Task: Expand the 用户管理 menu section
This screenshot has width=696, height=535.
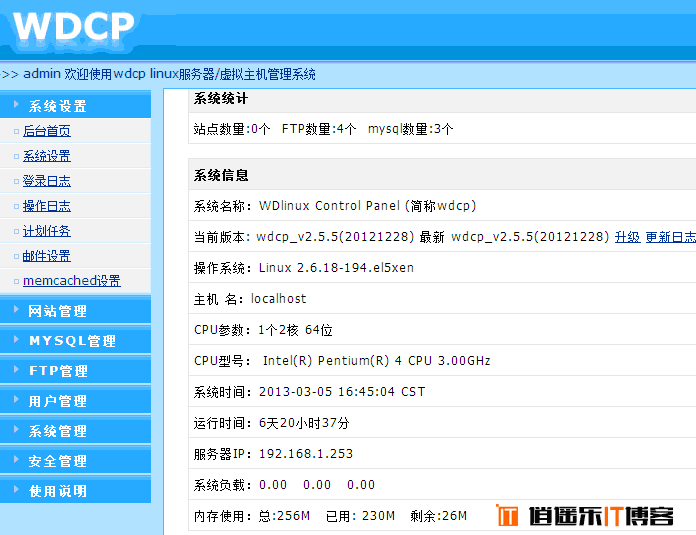Action: [x=75, y=400]
